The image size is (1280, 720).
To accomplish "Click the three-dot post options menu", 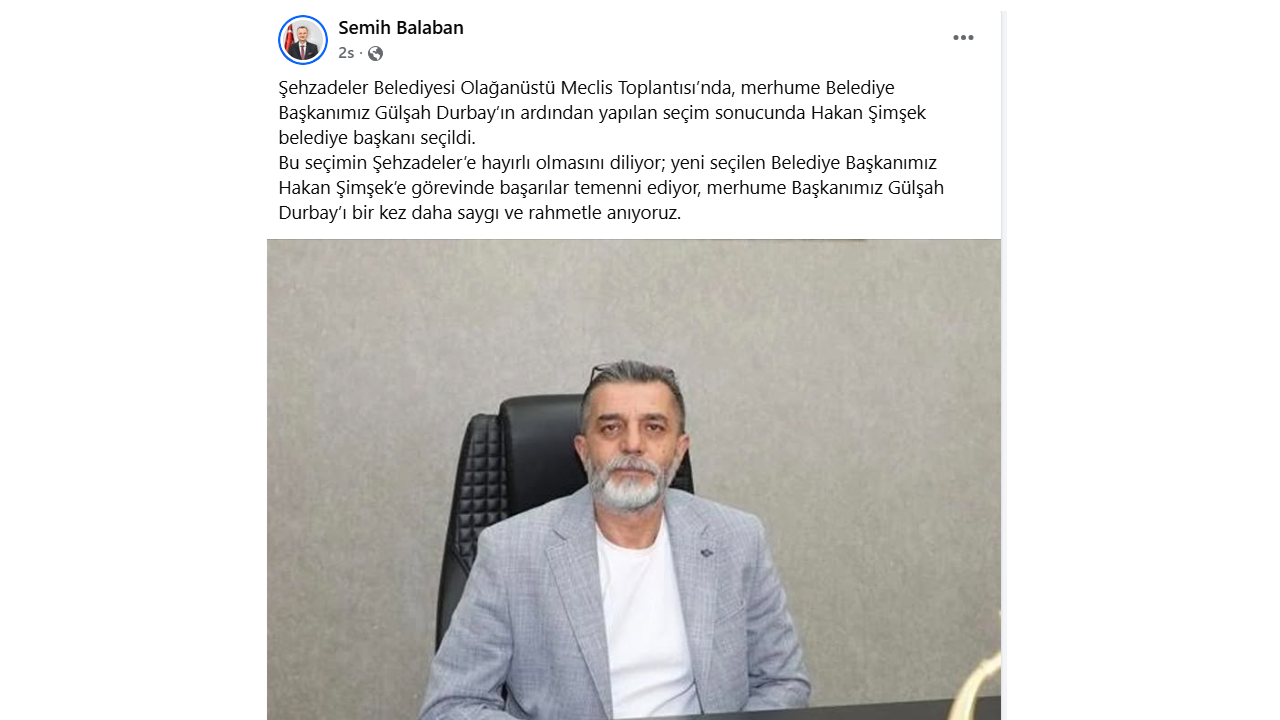I will coord(963,38).
